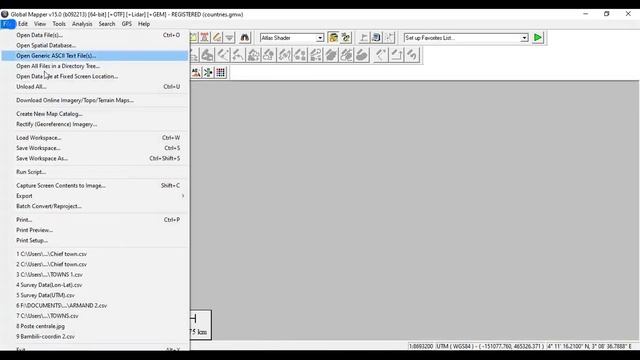This screenshot has width=640, height=360.
Task: Run the selected favorite with green play icon
Action: pos(538,38)
